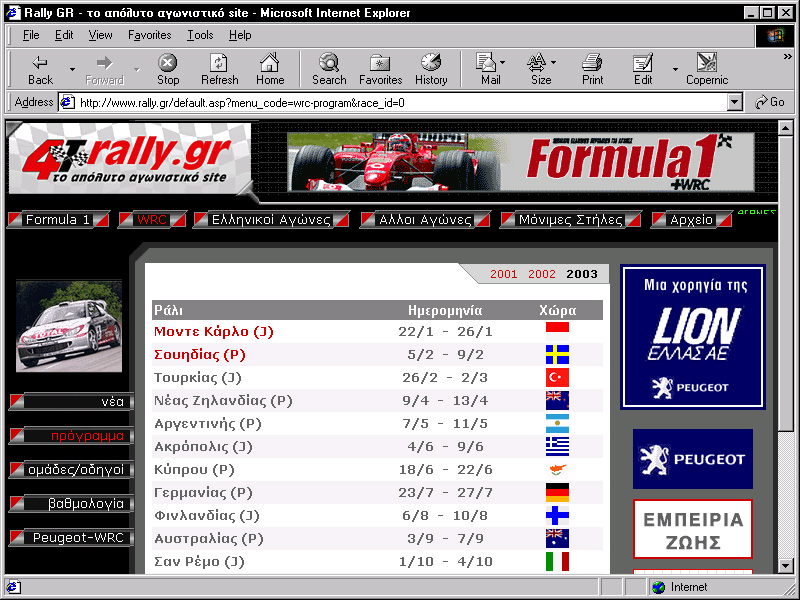Open the Formula 1 site section
This screenshot has width=800, height=600.
(58, 220)
